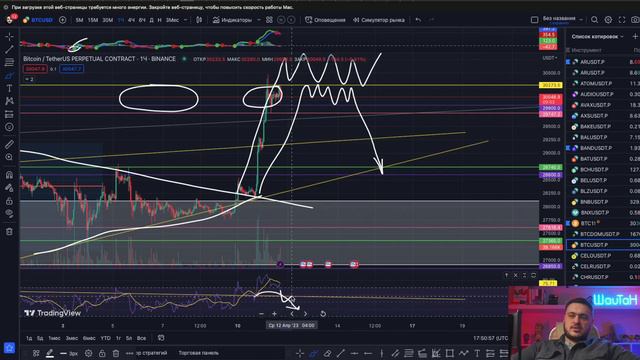The height and width of the screenshot is (360, 640).
Task: Open quick search magnifier in top bar
Action: coord(594,20)
